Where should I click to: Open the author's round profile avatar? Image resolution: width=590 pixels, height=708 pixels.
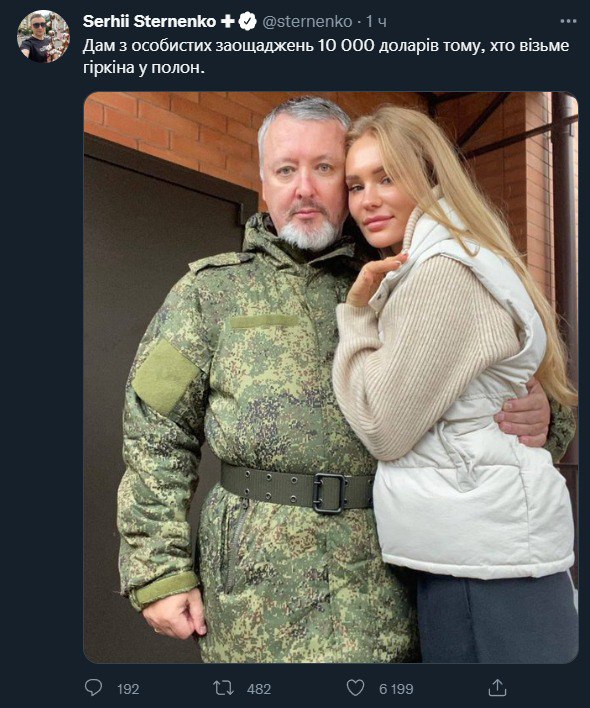[x=43, y=36]
